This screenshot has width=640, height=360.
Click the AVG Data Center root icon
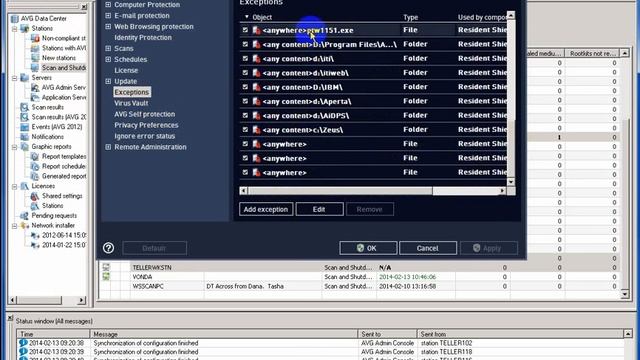15,19
